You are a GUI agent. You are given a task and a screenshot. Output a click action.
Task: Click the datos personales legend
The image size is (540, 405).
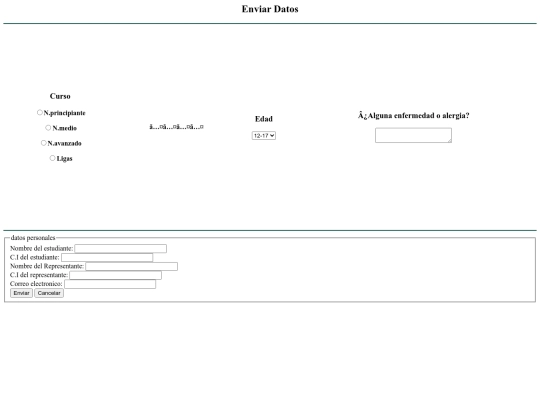tap(33, 238)
